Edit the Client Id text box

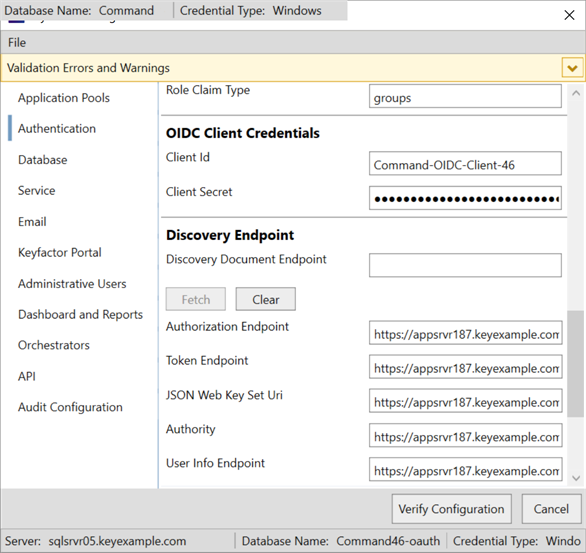point(465,163)
